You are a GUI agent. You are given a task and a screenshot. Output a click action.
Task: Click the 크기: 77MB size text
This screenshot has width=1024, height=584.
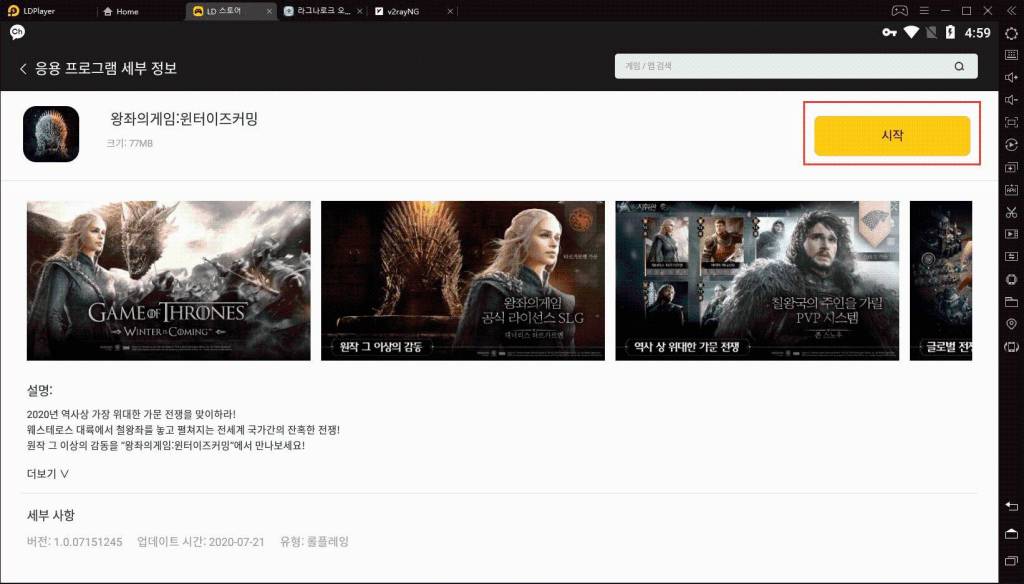tap(129, 143)
